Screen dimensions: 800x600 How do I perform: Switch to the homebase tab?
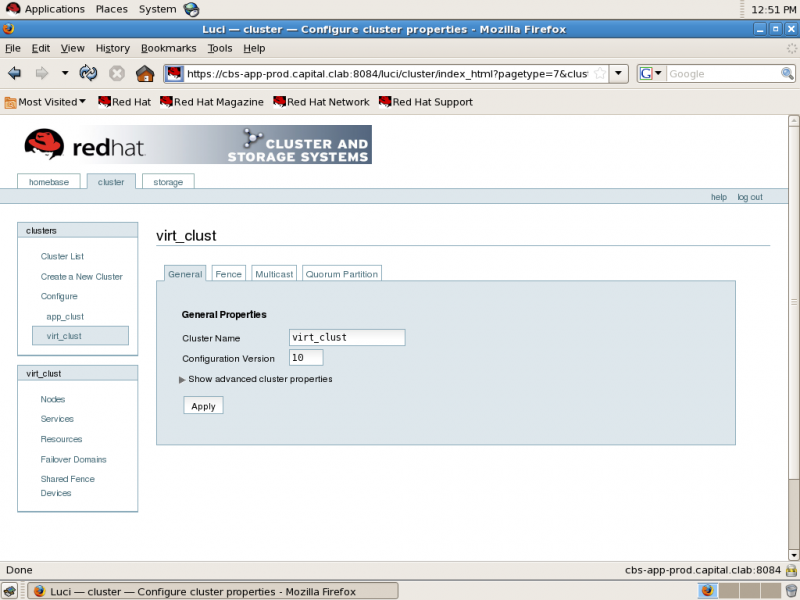(49, 182)
